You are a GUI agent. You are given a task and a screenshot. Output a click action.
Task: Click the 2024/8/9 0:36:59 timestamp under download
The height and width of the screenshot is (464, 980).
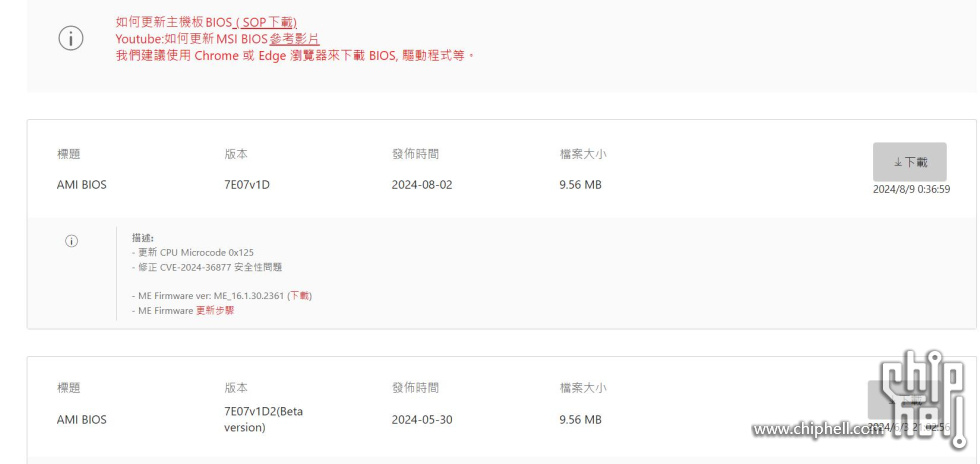[911, 189]
